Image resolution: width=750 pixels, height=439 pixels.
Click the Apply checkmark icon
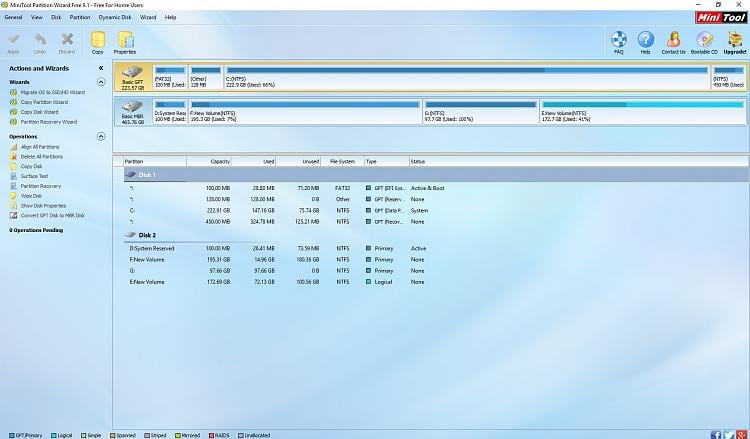click(13, 40)
